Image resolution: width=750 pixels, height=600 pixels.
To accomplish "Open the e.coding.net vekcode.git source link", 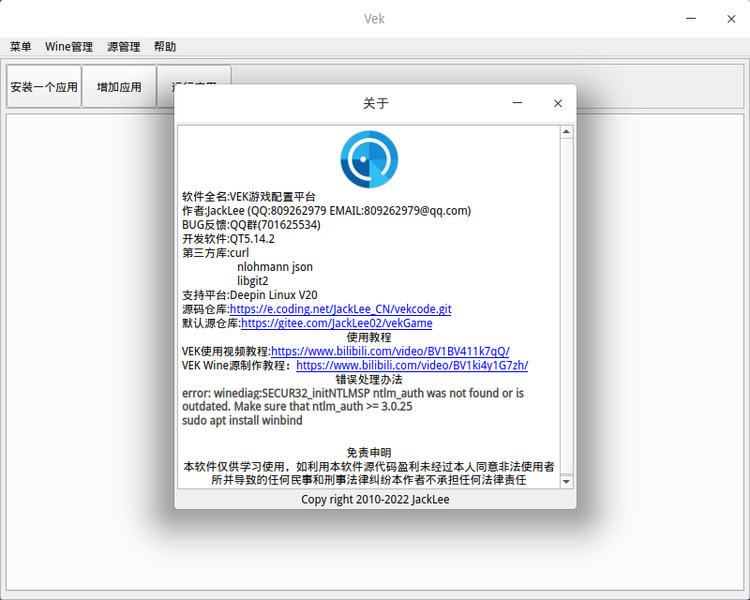I will tap(340, 310).
